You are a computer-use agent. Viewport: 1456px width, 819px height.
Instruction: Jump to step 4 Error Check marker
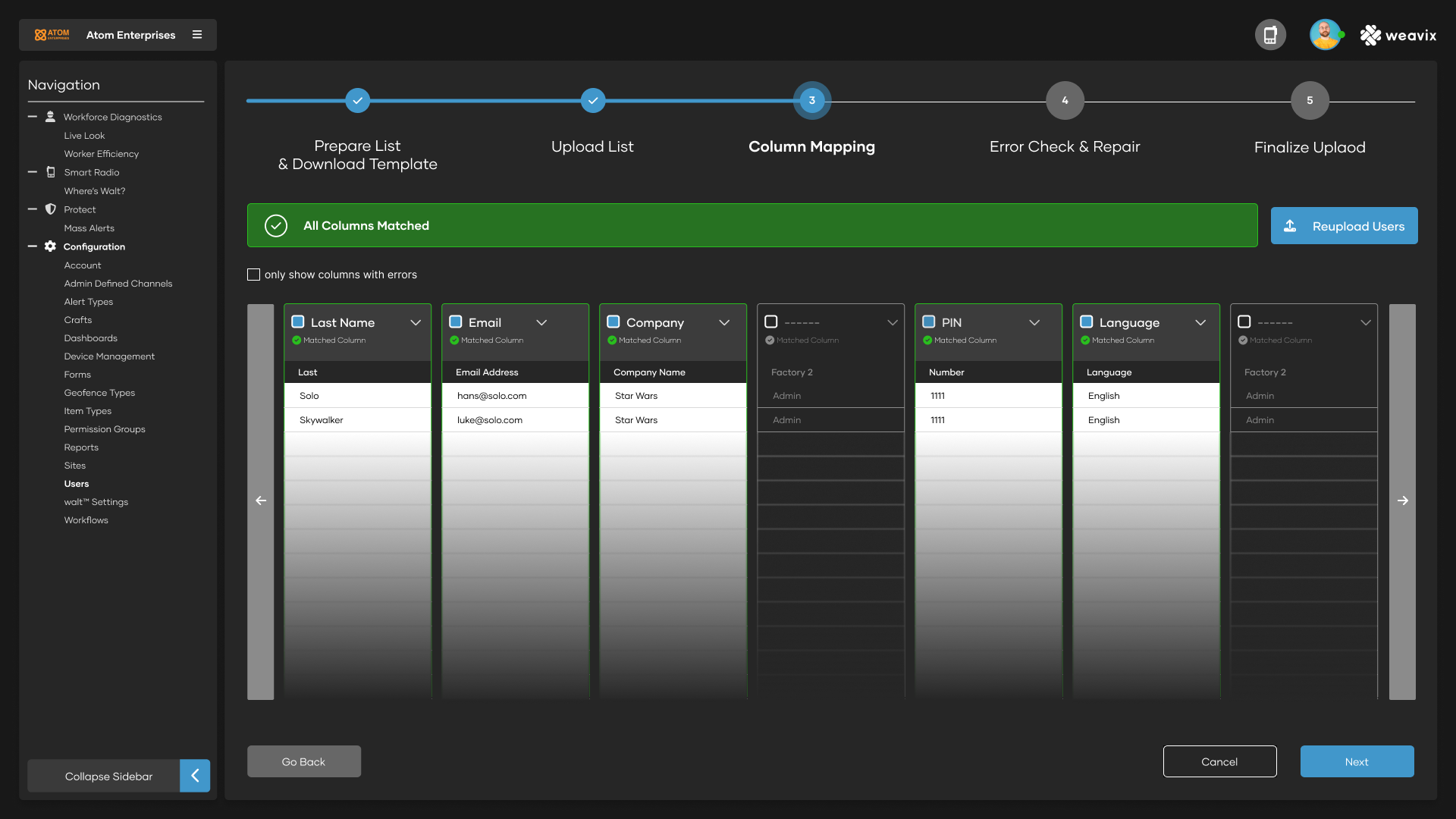tap(1065, 100)
